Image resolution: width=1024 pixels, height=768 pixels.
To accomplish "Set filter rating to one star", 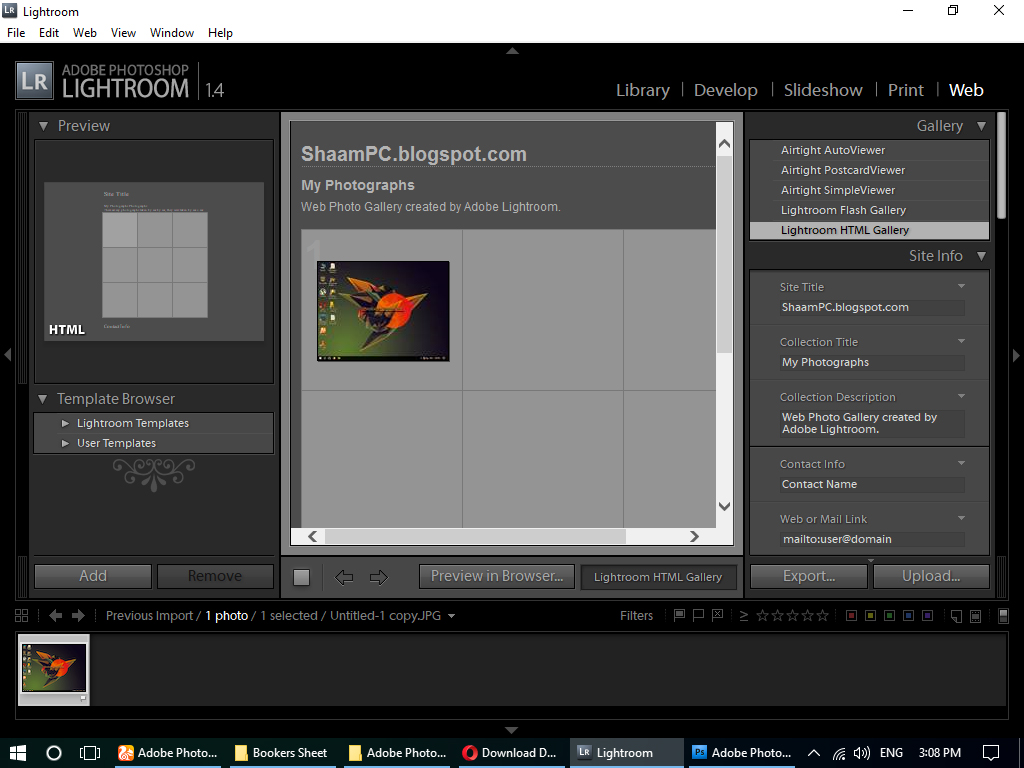I will pyautogui.click(x=761, y=615).
